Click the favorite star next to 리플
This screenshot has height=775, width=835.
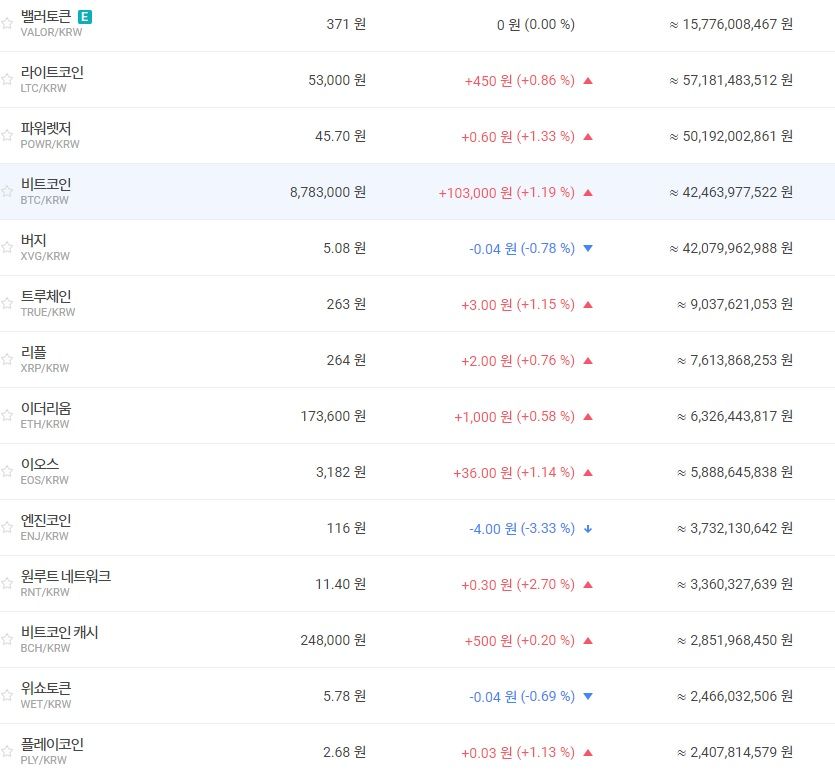point(7,360)
